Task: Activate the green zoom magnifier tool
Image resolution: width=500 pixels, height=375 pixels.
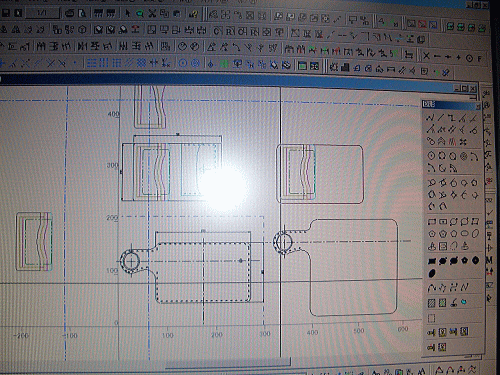Action: point(140,14)
